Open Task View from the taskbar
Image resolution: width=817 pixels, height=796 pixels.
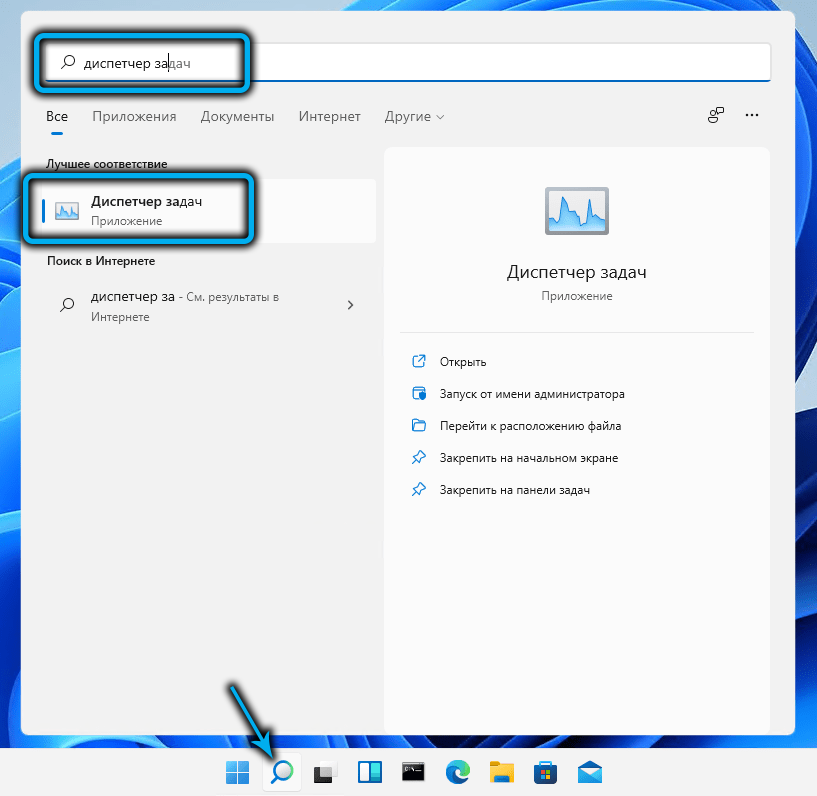[x=324, y=772]
